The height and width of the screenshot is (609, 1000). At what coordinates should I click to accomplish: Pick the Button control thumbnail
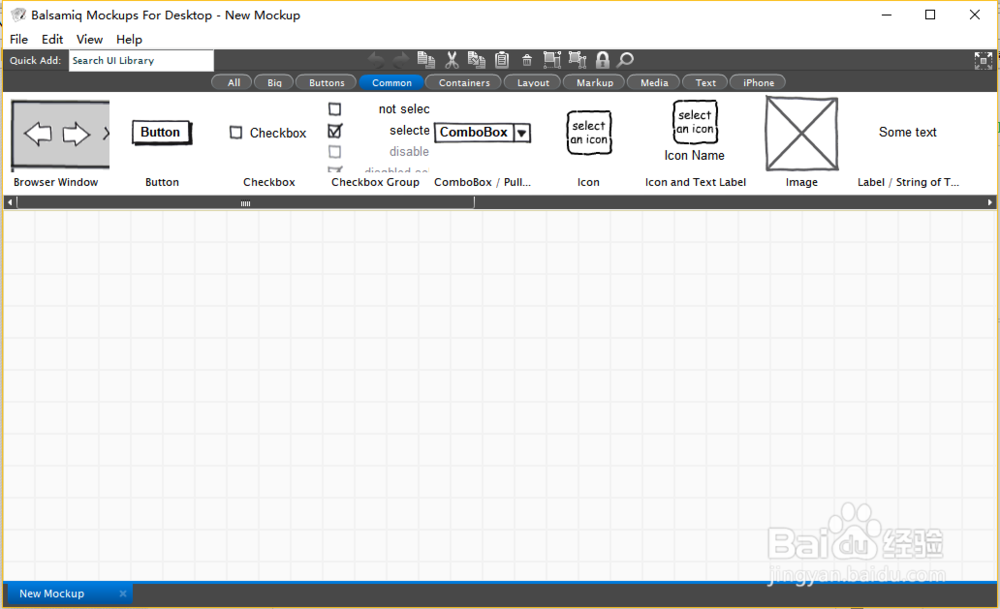click(161, 133)
